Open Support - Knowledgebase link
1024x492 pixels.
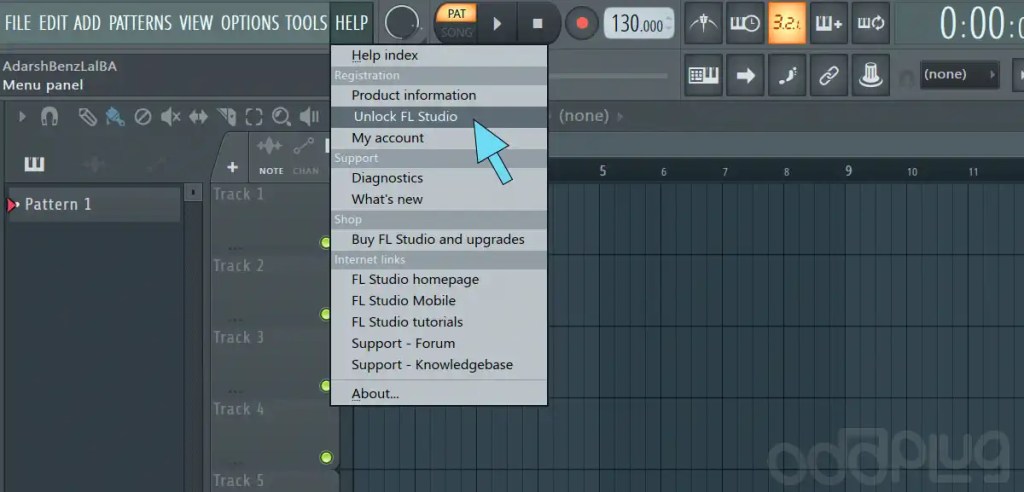tap(439, 365)
